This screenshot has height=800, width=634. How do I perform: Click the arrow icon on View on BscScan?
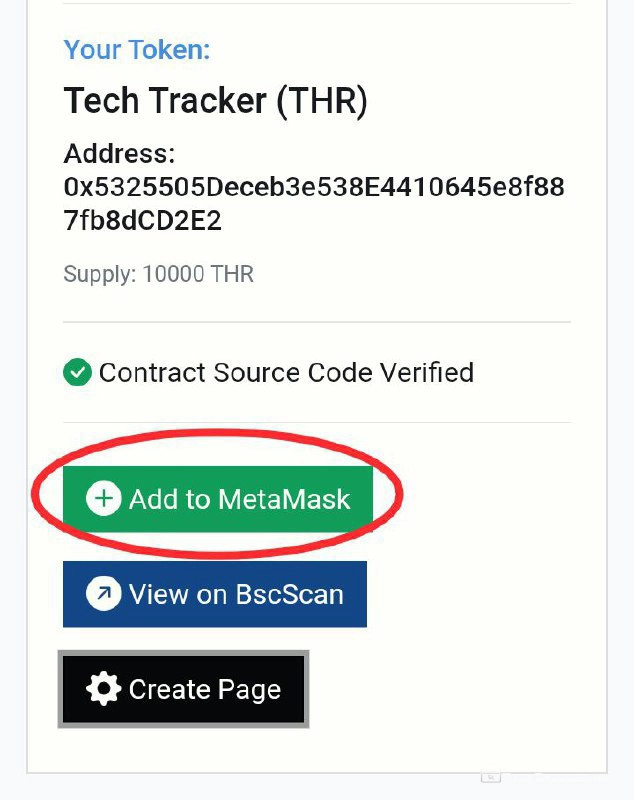tap(104, 594)
